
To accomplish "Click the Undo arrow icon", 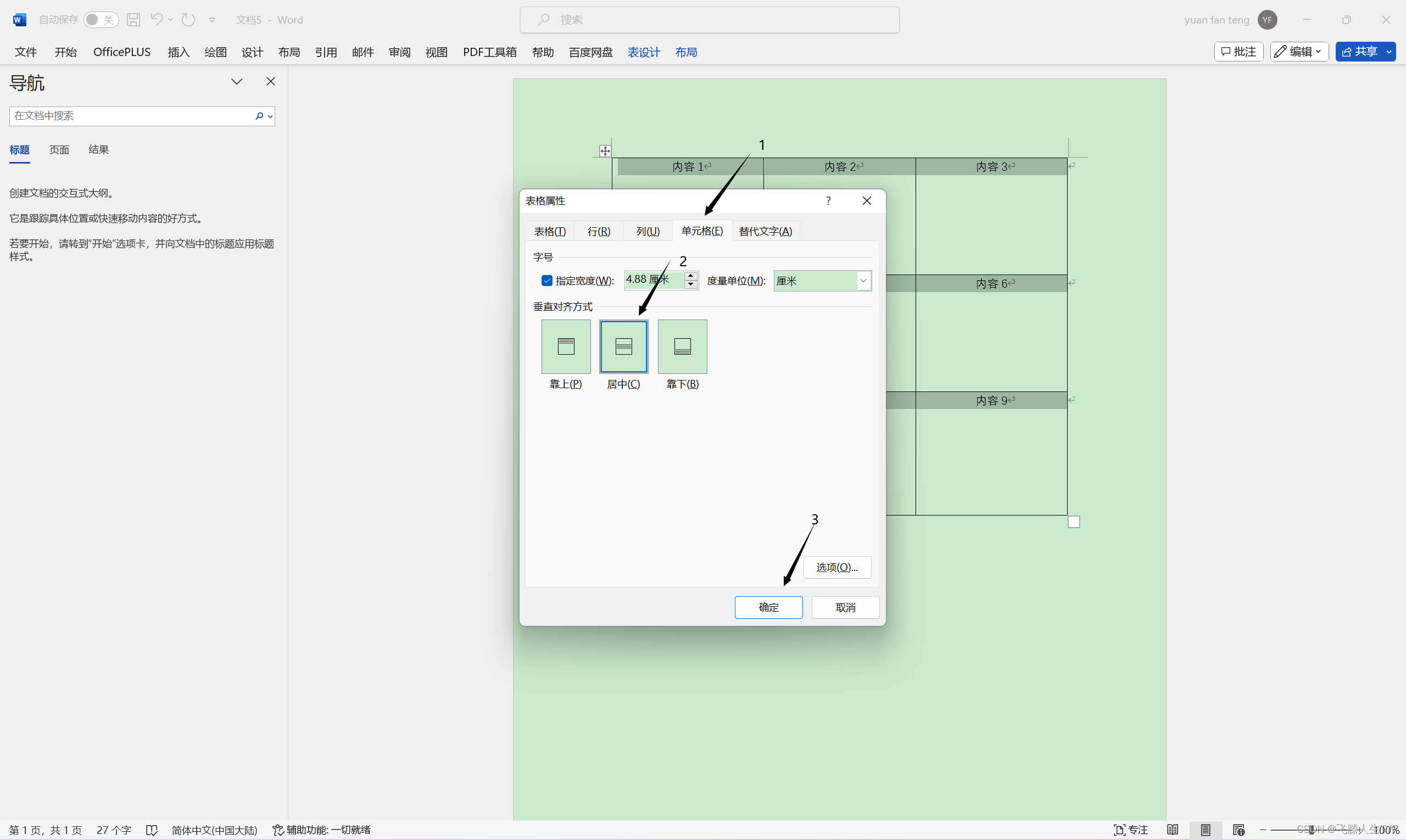I will pyautogui.click(x=157, y=20).
